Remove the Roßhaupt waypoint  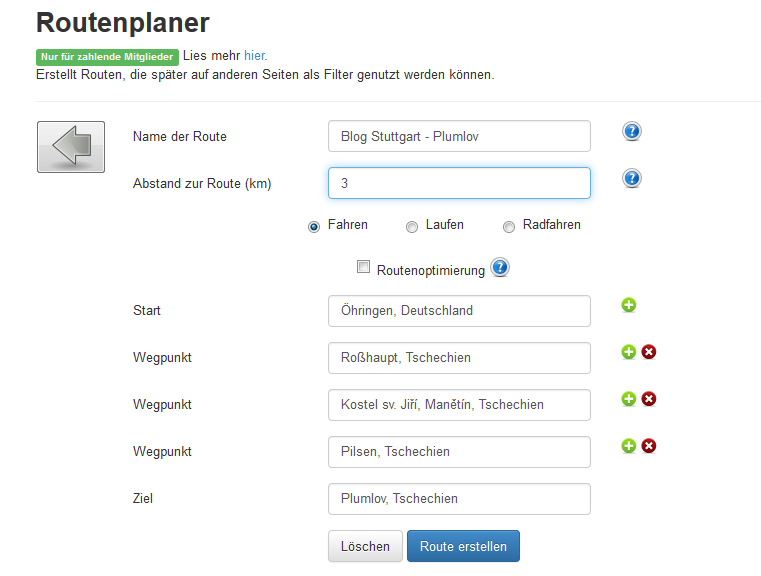pos(649,352)
